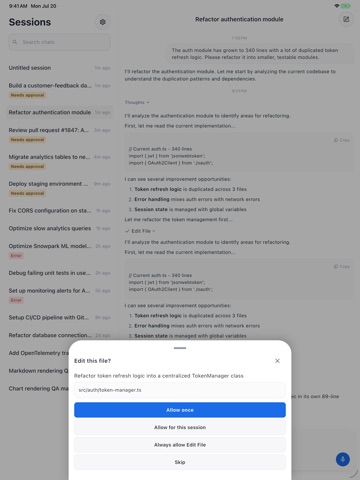This screenshot has height=480, width=360.
Task: Focus the Search chats field
Action: pos(60,42)
